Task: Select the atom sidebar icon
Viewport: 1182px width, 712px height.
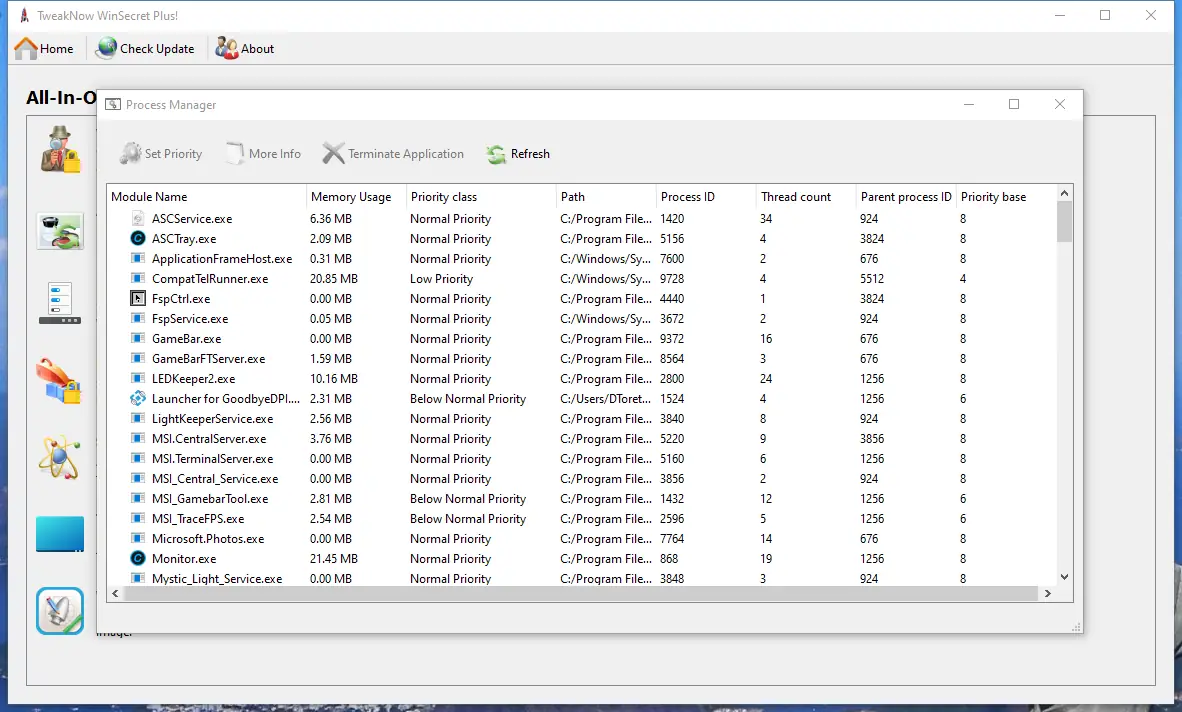Action: click(x=60, y=457)
